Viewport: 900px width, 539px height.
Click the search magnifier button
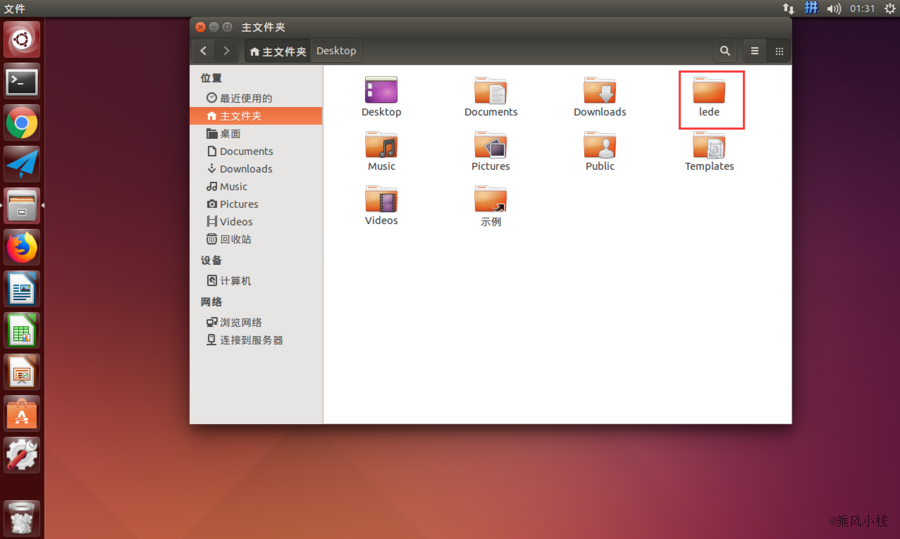point(725,51)
